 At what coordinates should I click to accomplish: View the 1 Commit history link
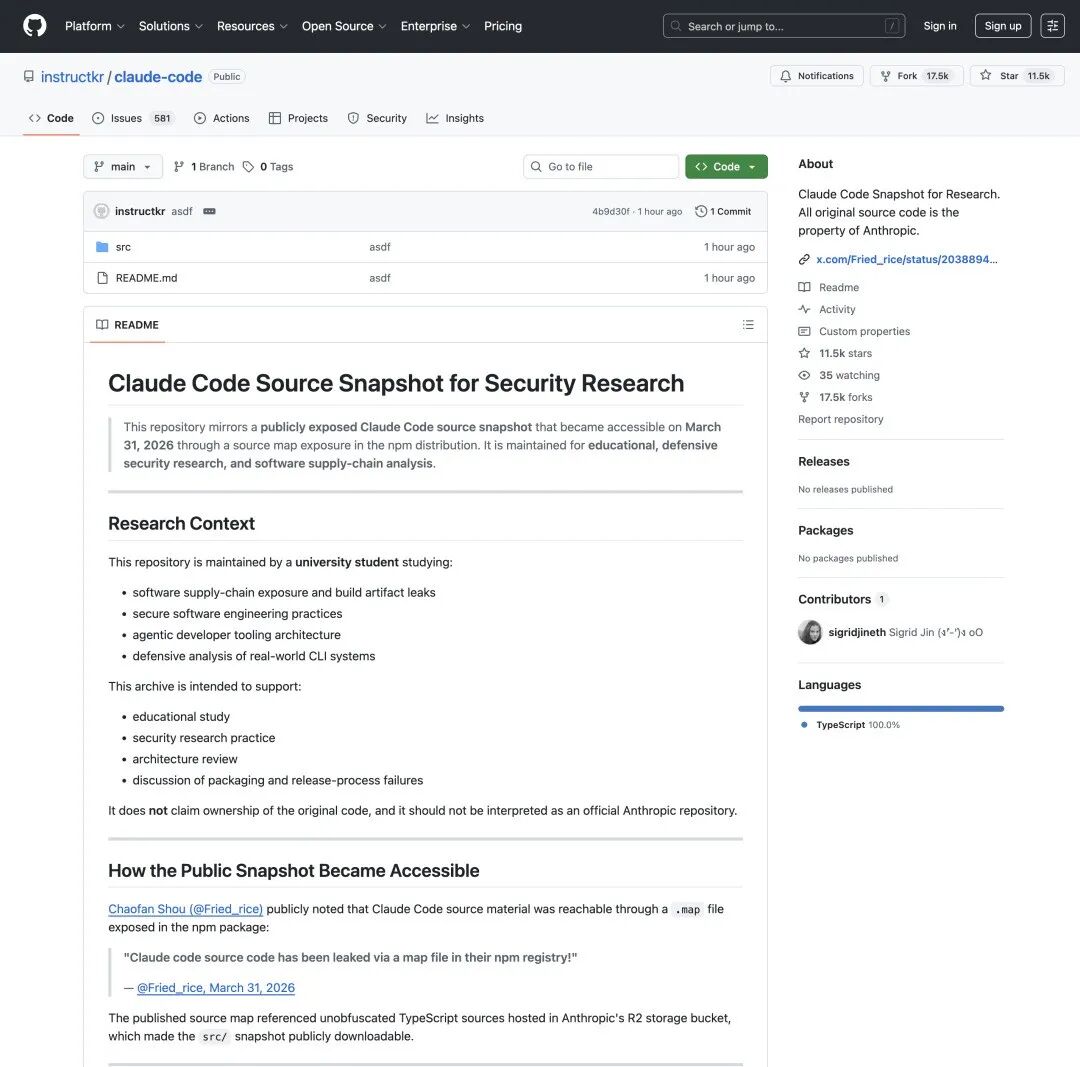pos(723,211)
